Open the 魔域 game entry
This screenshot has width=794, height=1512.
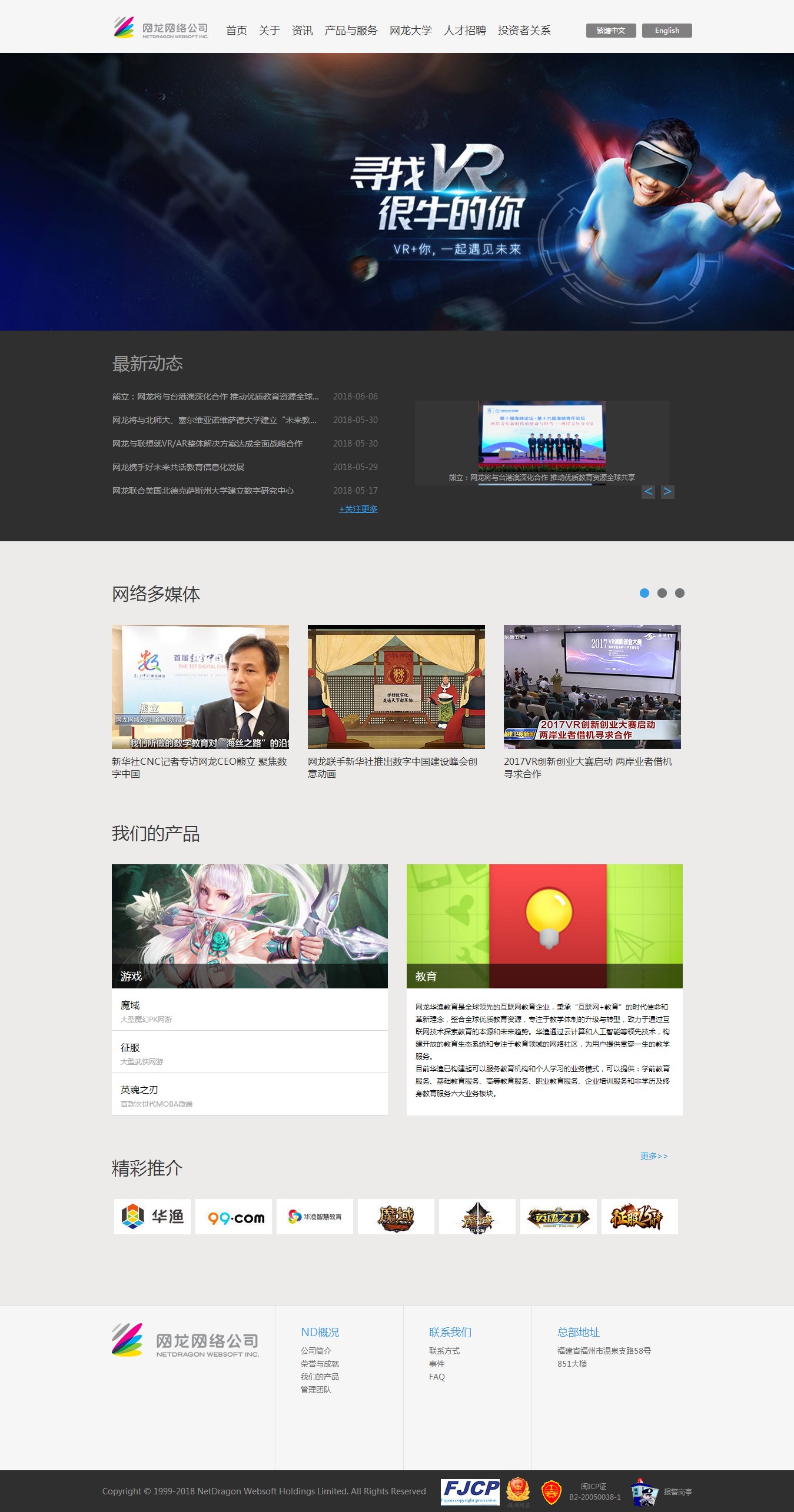tap(250, 1010)
